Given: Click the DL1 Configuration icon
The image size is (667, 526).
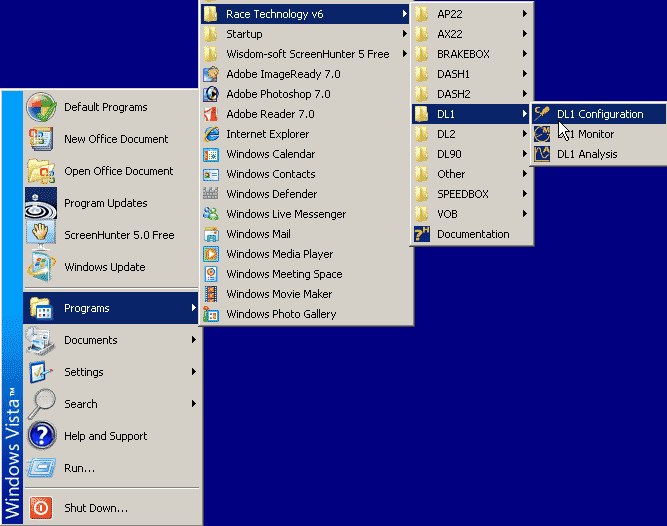Looking at the screenshot, I should 542,114.
